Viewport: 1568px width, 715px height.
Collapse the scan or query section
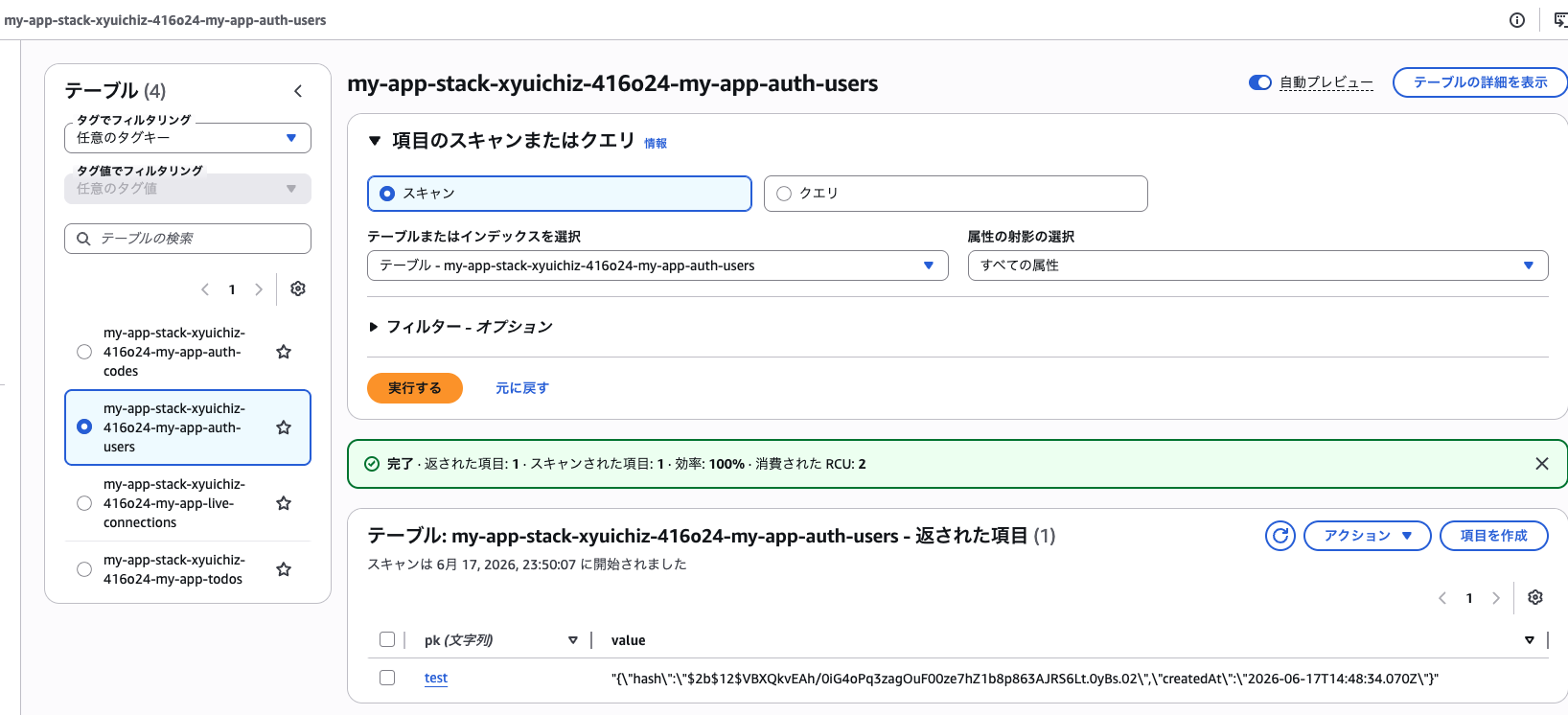tap(375, 141)
